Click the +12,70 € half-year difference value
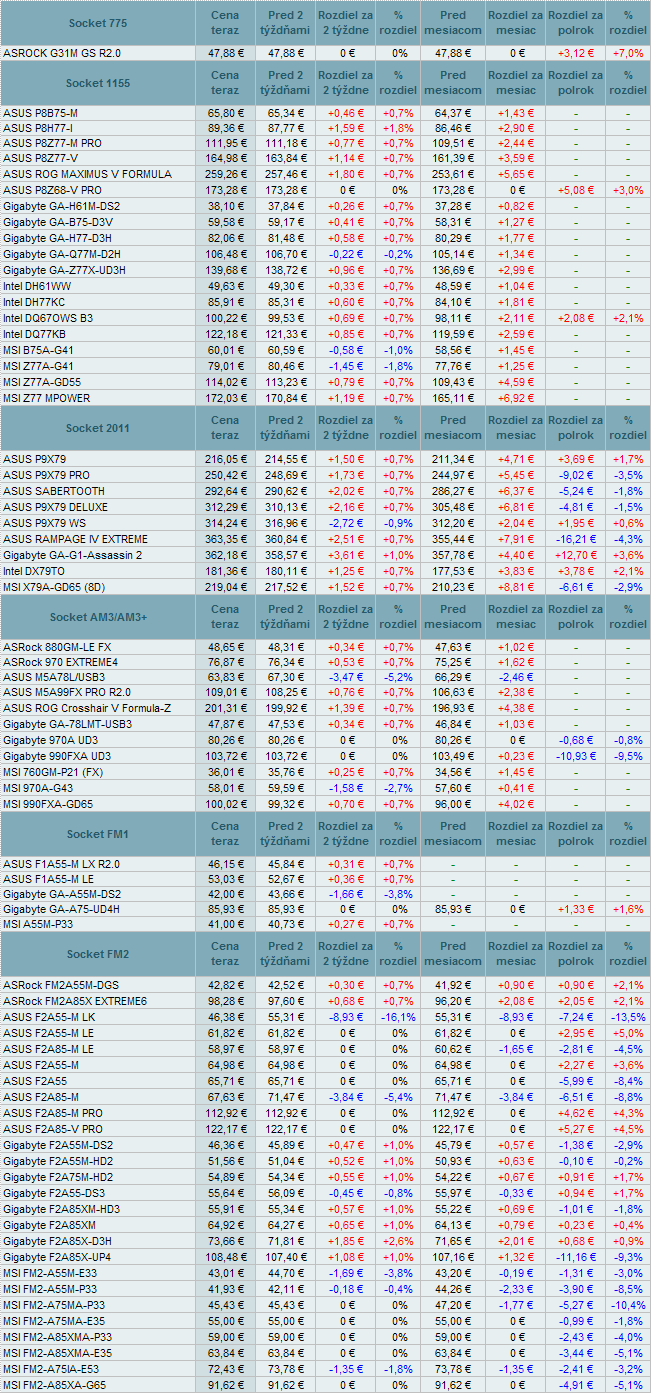651x1393 pixels. click(x=578, y=555)
